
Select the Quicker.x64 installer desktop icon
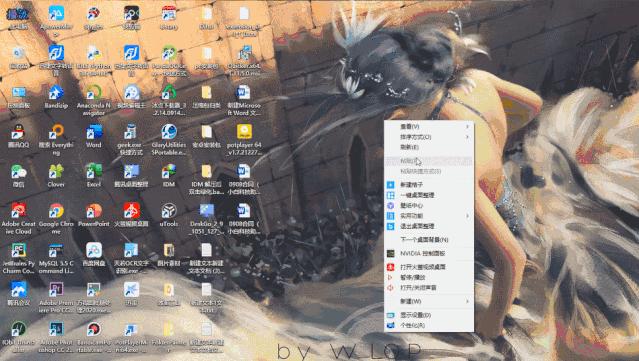pyautogui.click(x=244, y=61)
